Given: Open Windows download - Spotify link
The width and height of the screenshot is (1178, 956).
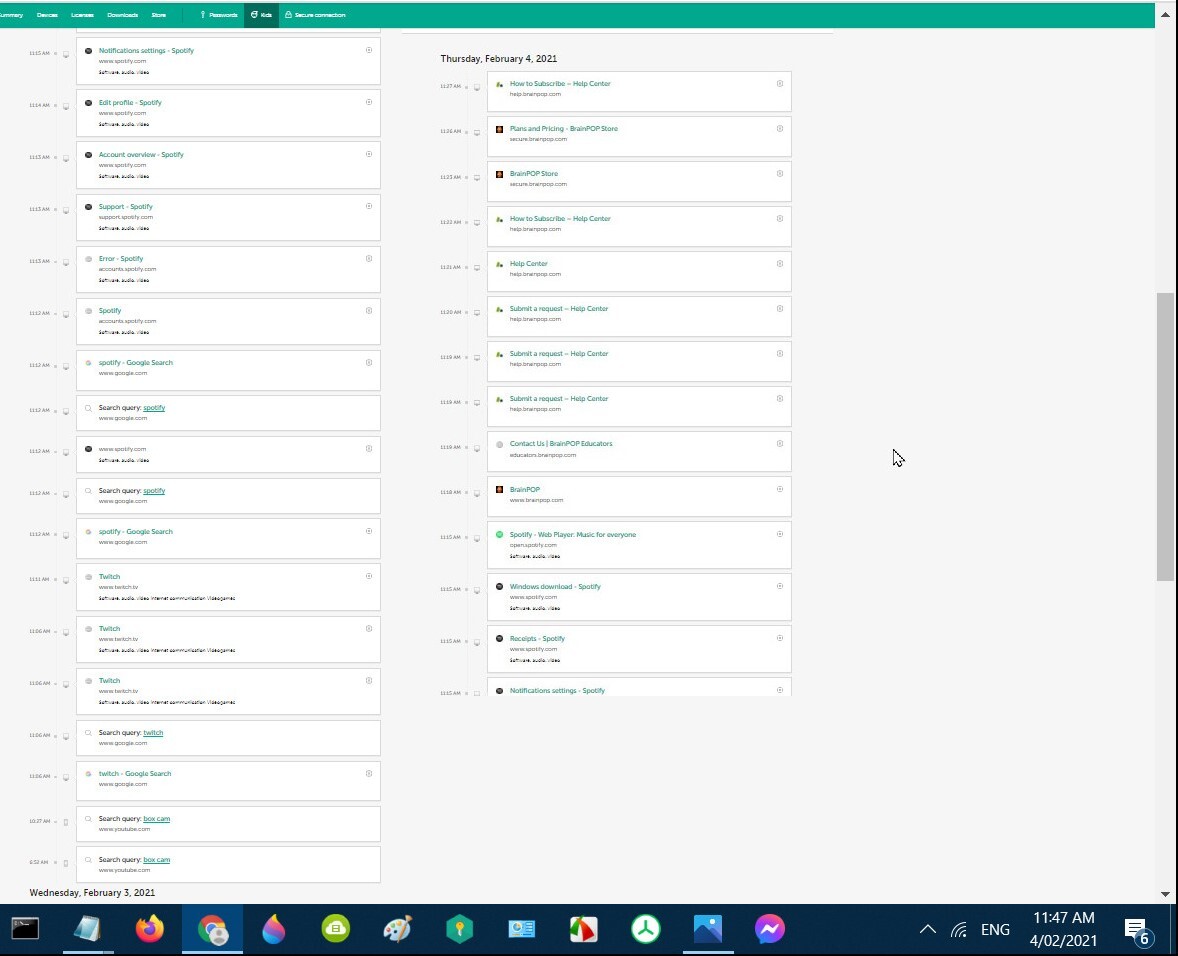Looking at the screenshot, I should pyautogui.click(x=555, y=587).
